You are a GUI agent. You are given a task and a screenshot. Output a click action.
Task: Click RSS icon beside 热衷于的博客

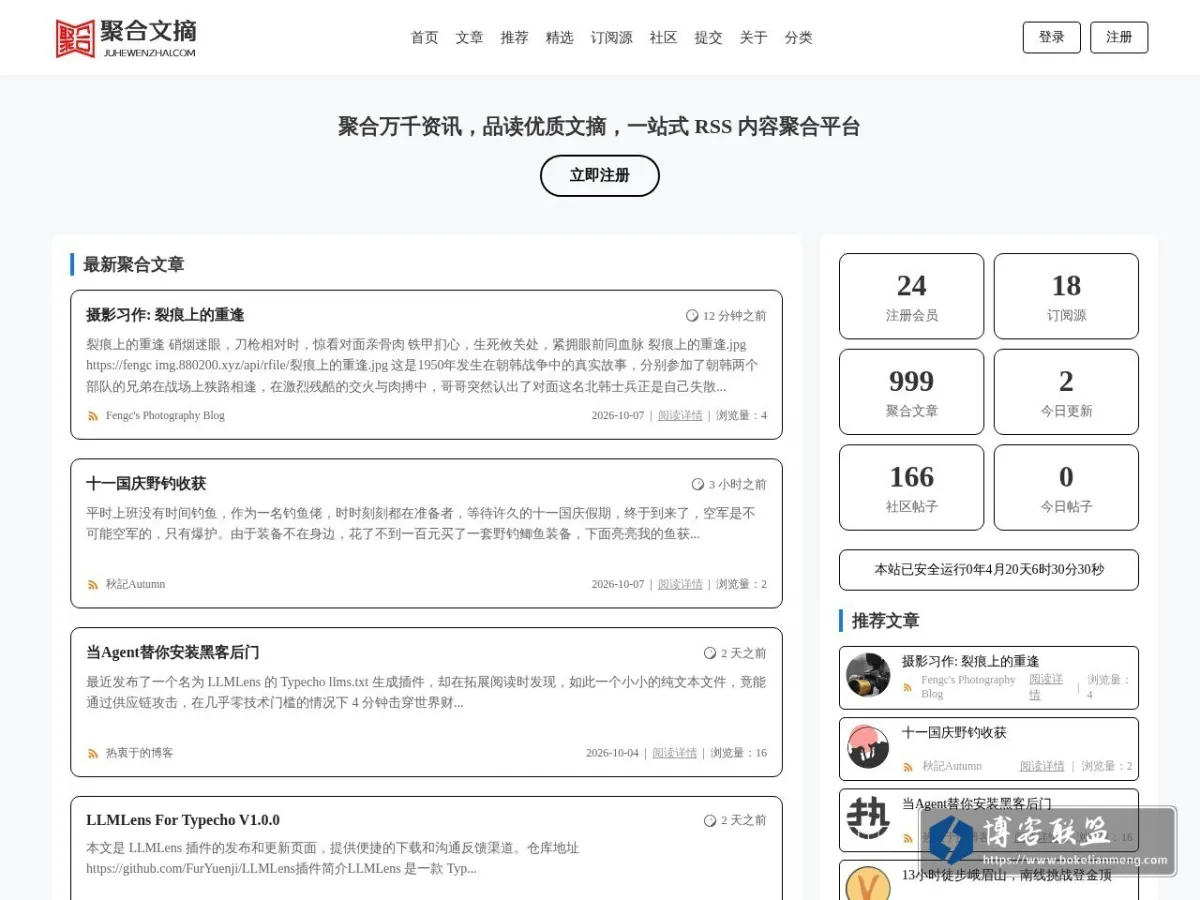pyautogui.click(x=93, y=753)
